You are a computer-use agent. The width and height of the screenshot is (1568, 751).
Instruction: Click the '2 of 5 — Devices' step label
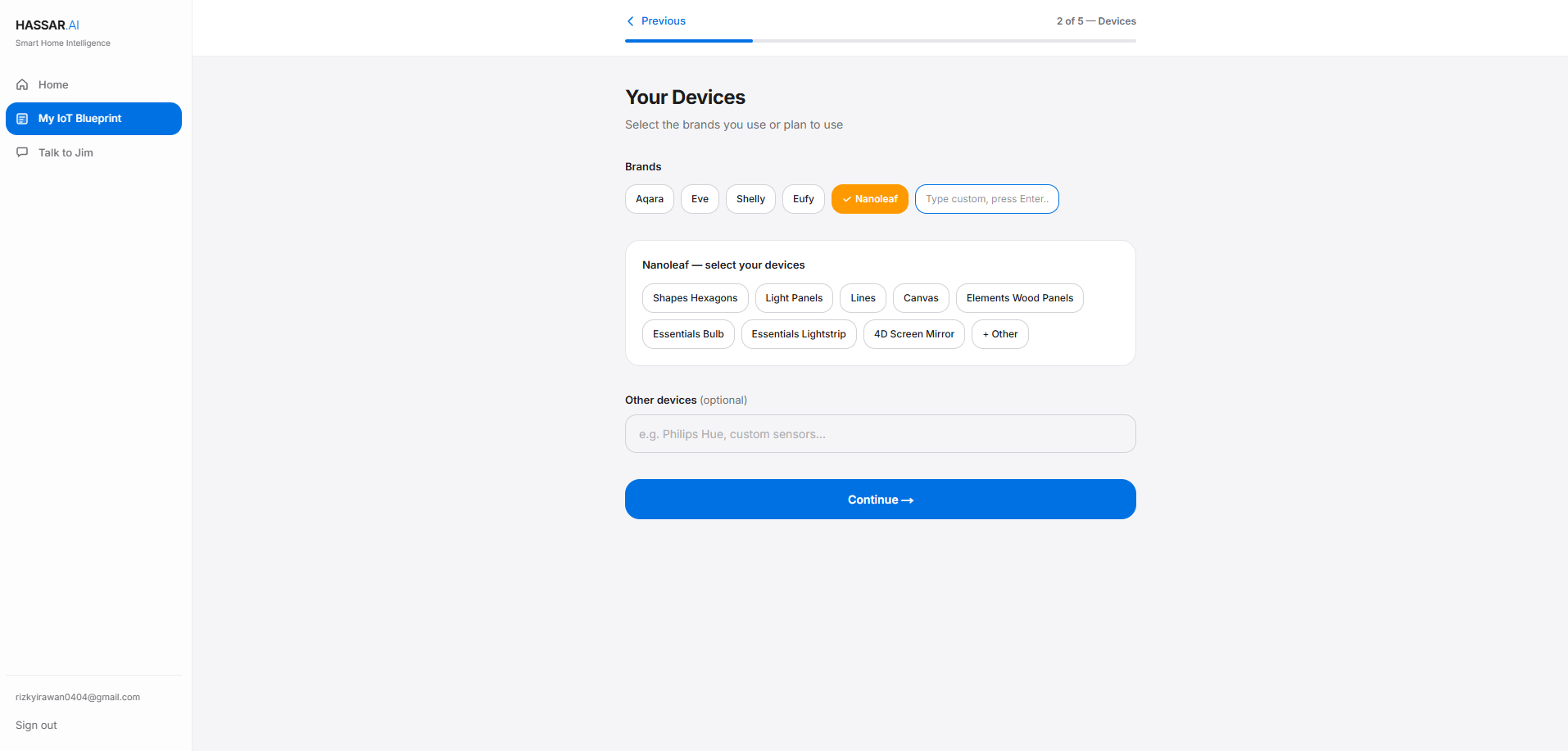tap(1096, 21)
